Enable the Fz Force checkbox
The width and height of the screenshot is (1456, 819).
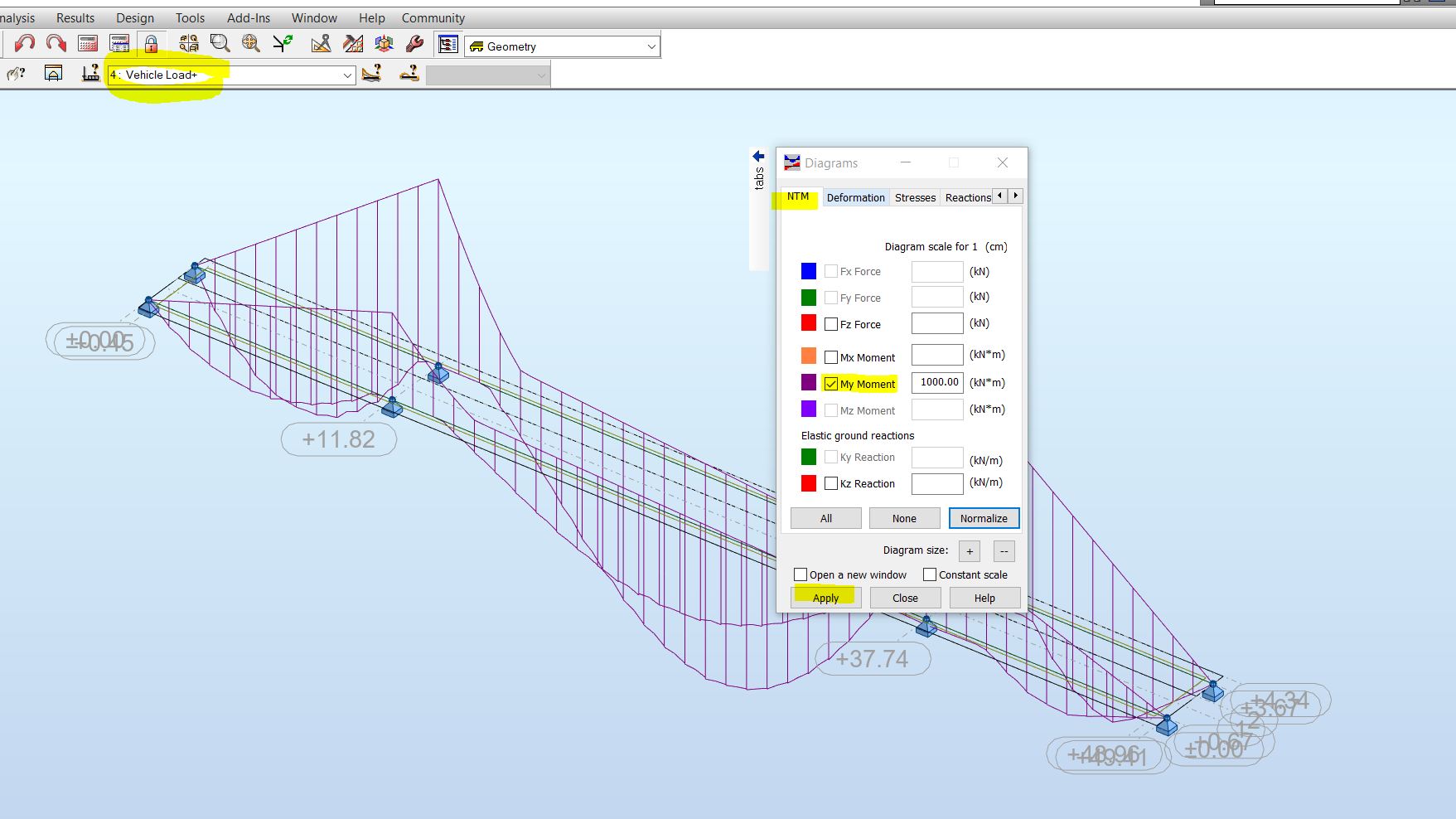(x=831, y=323)
